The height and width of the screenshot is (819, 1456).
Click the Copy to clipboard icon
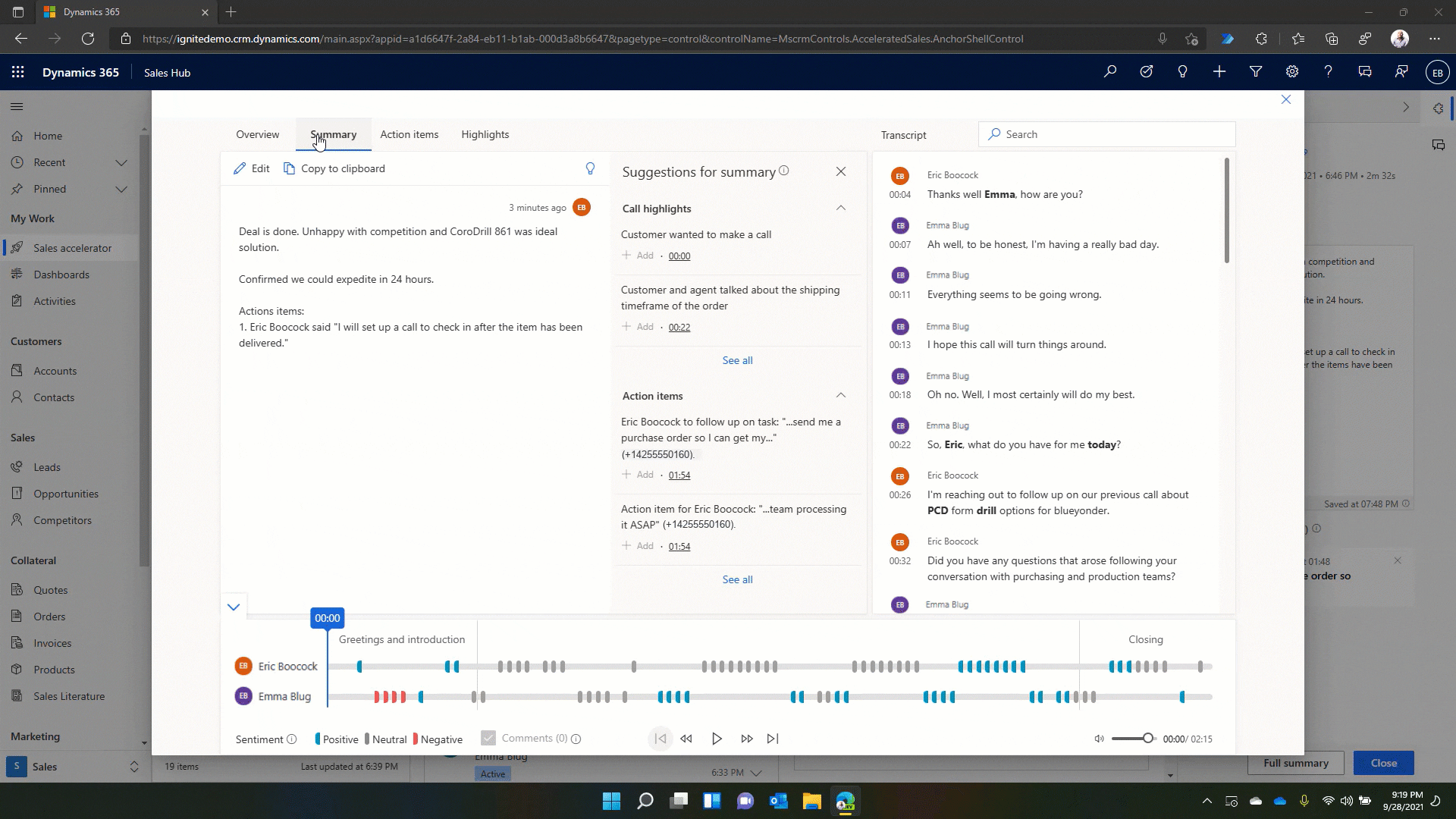click(x=289, y=168)
